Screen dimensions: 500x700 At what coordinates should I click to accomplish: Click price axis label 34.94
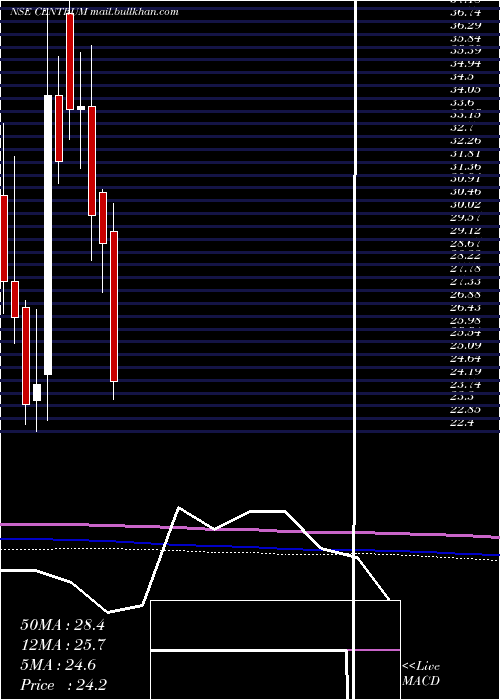(465, 63)
